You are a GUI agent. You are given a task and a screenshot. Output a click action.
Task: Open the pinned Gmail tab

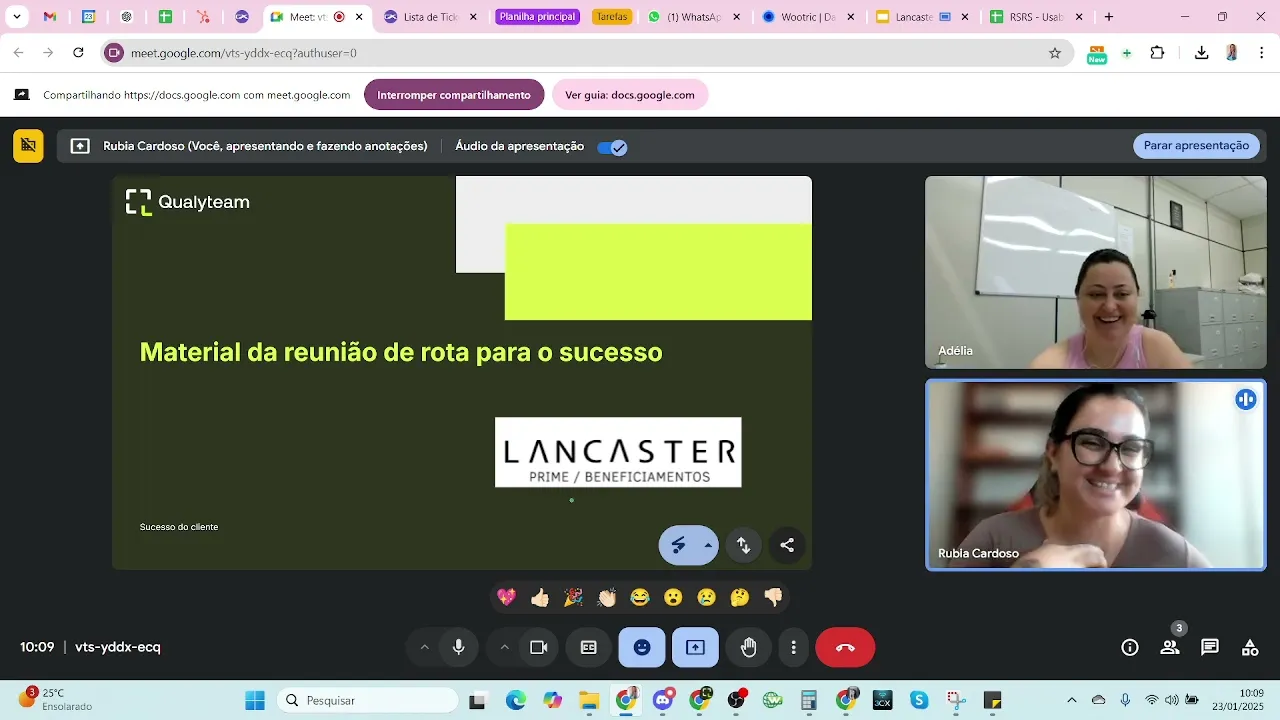[x=50, y=17]
